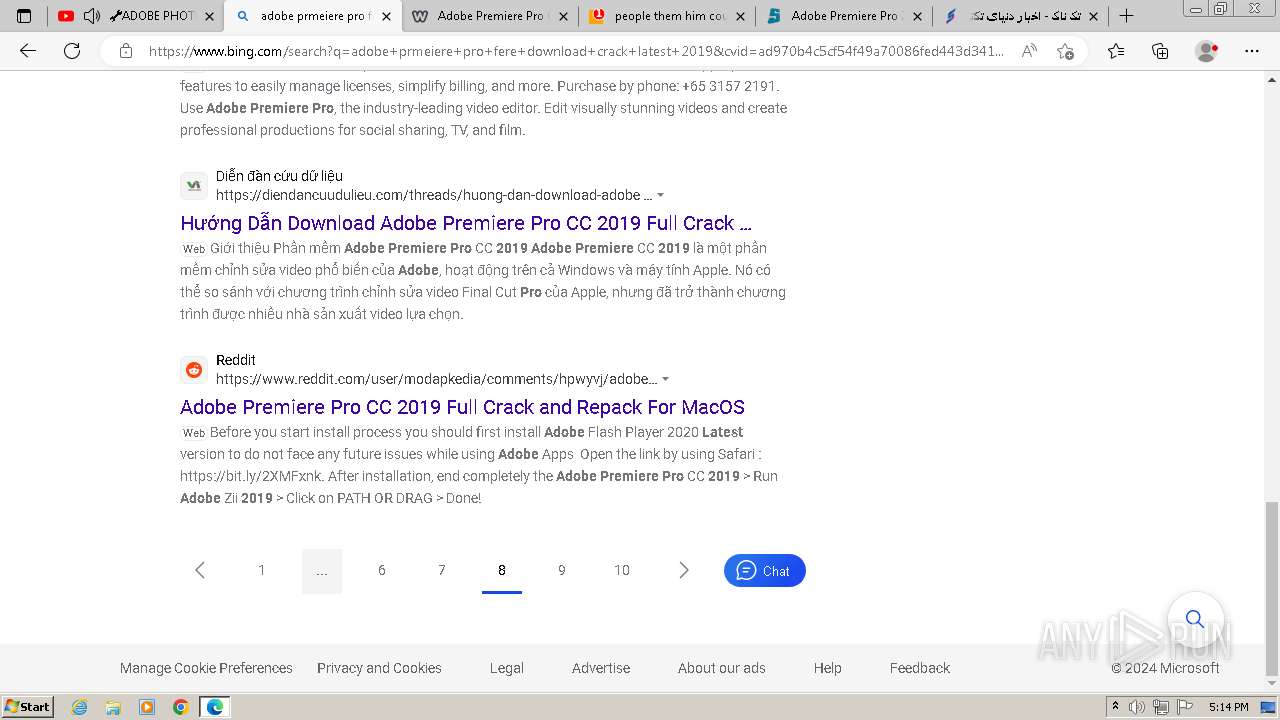Open media player taskbar icon
1280x720 pixels.
click(147, 707)
